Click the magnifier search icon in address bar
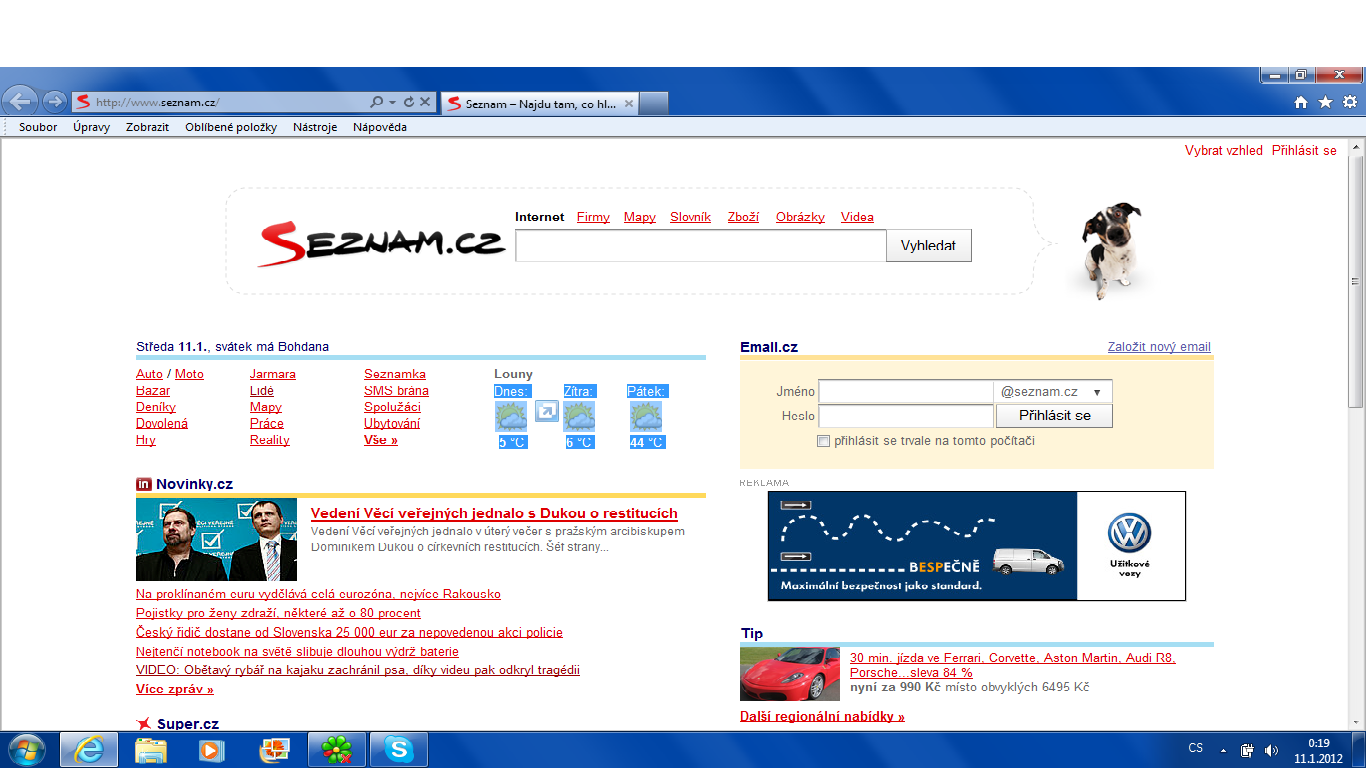1366x768 pixels. coord(377,102)
